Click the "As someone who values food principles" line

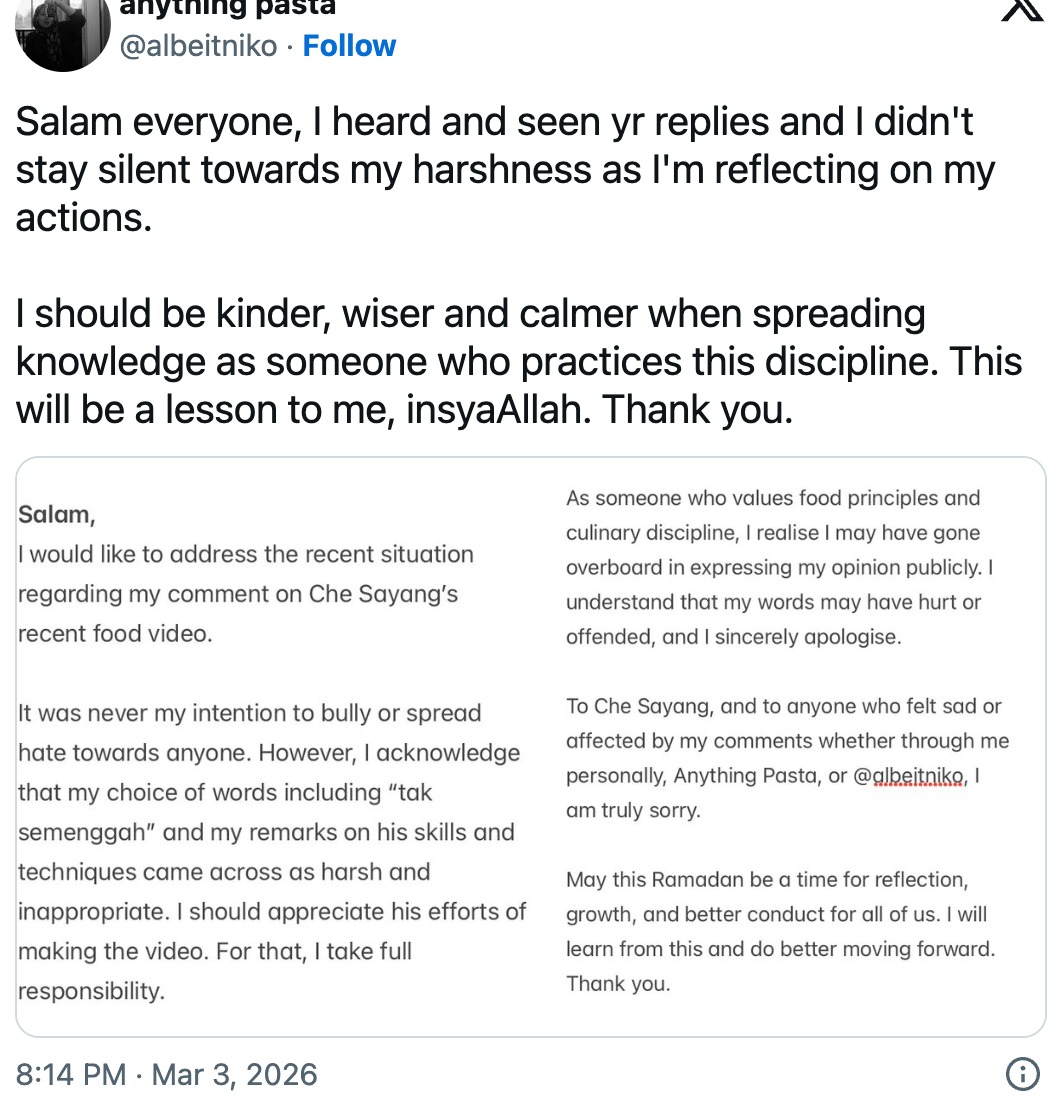773,498
